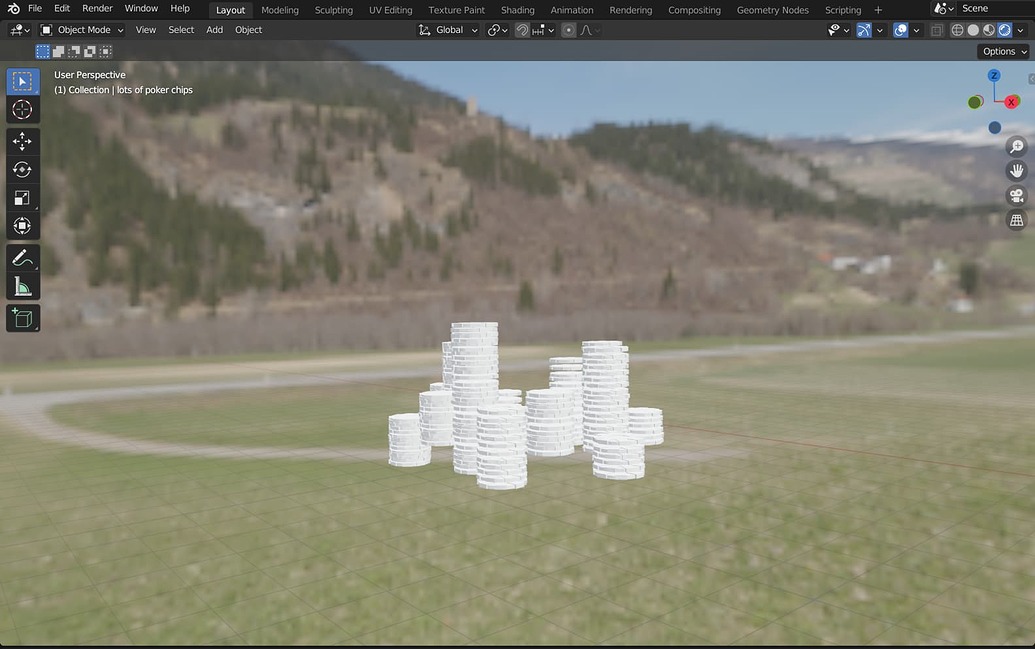Choose the Move tool

click(22, 141)
